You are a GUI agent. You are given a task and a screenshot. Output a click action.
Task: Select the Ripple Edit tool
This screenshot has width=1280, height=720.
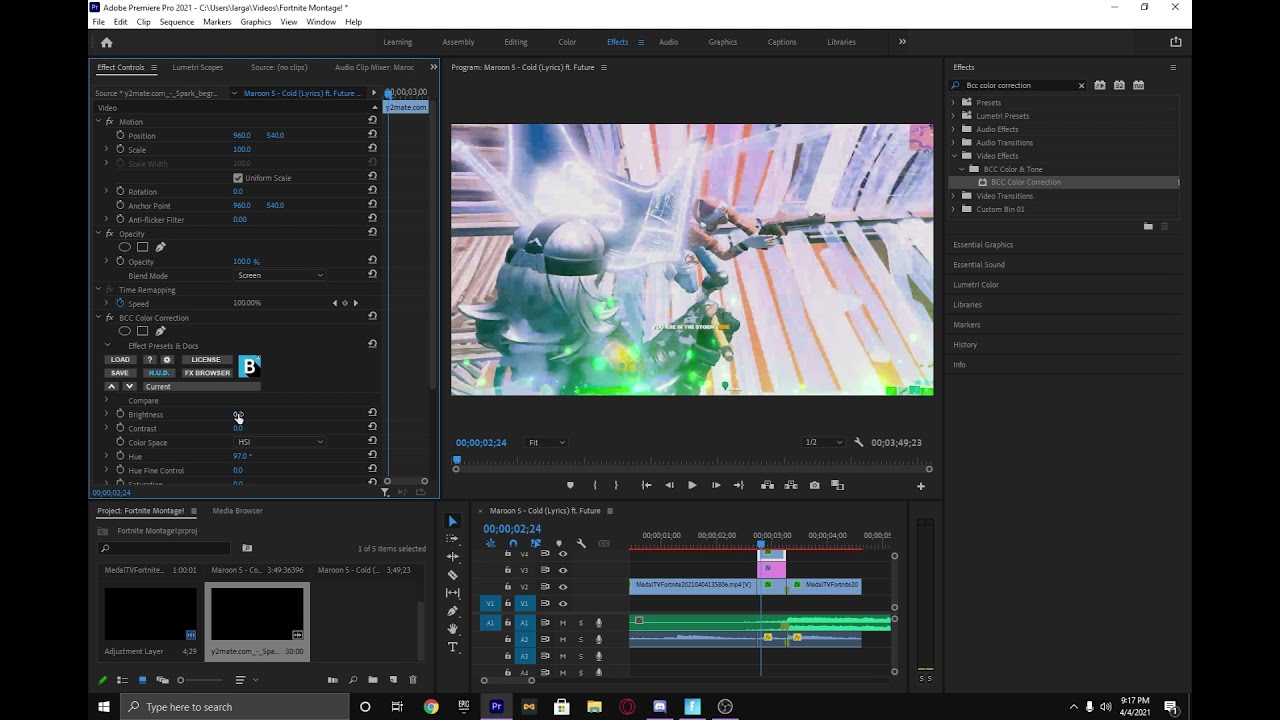pyautogui.click(x=452, y=556)
